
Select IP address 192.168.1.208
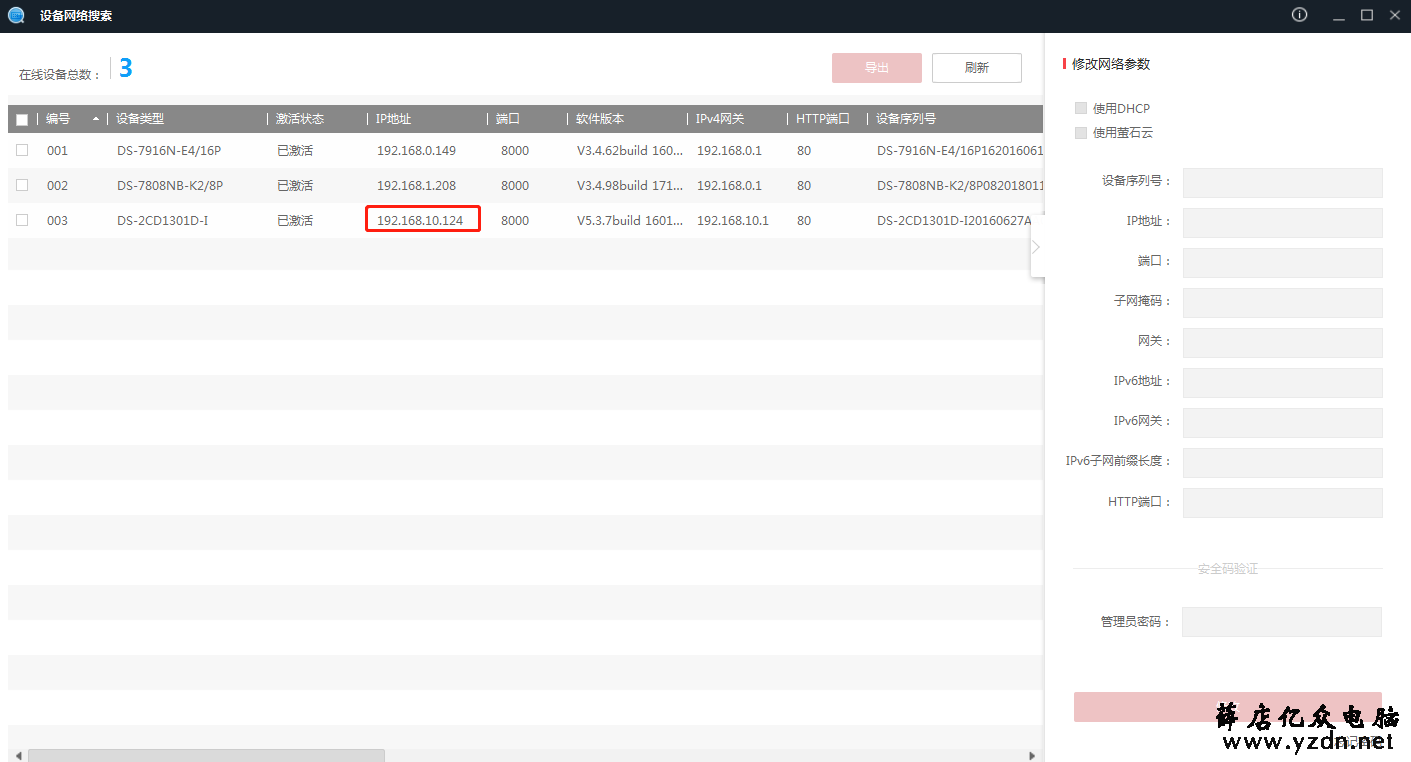tap(416, 185)
